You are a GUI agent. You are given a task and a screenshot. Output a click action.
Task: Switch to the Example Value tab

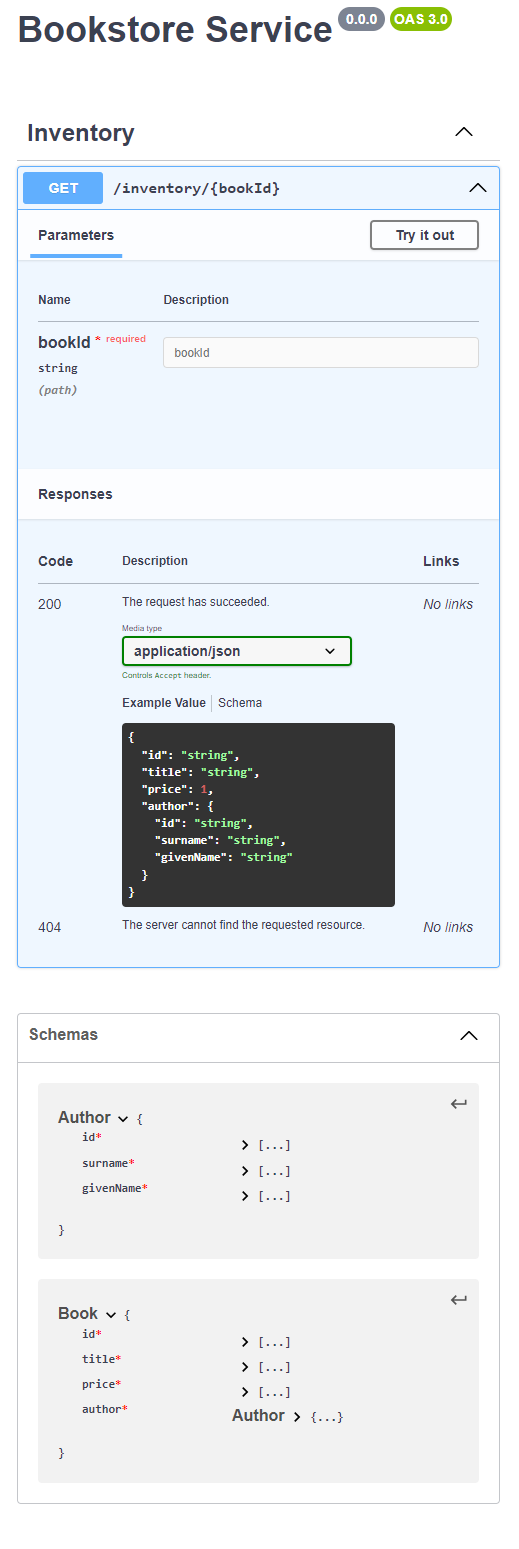tap(164, 703)
